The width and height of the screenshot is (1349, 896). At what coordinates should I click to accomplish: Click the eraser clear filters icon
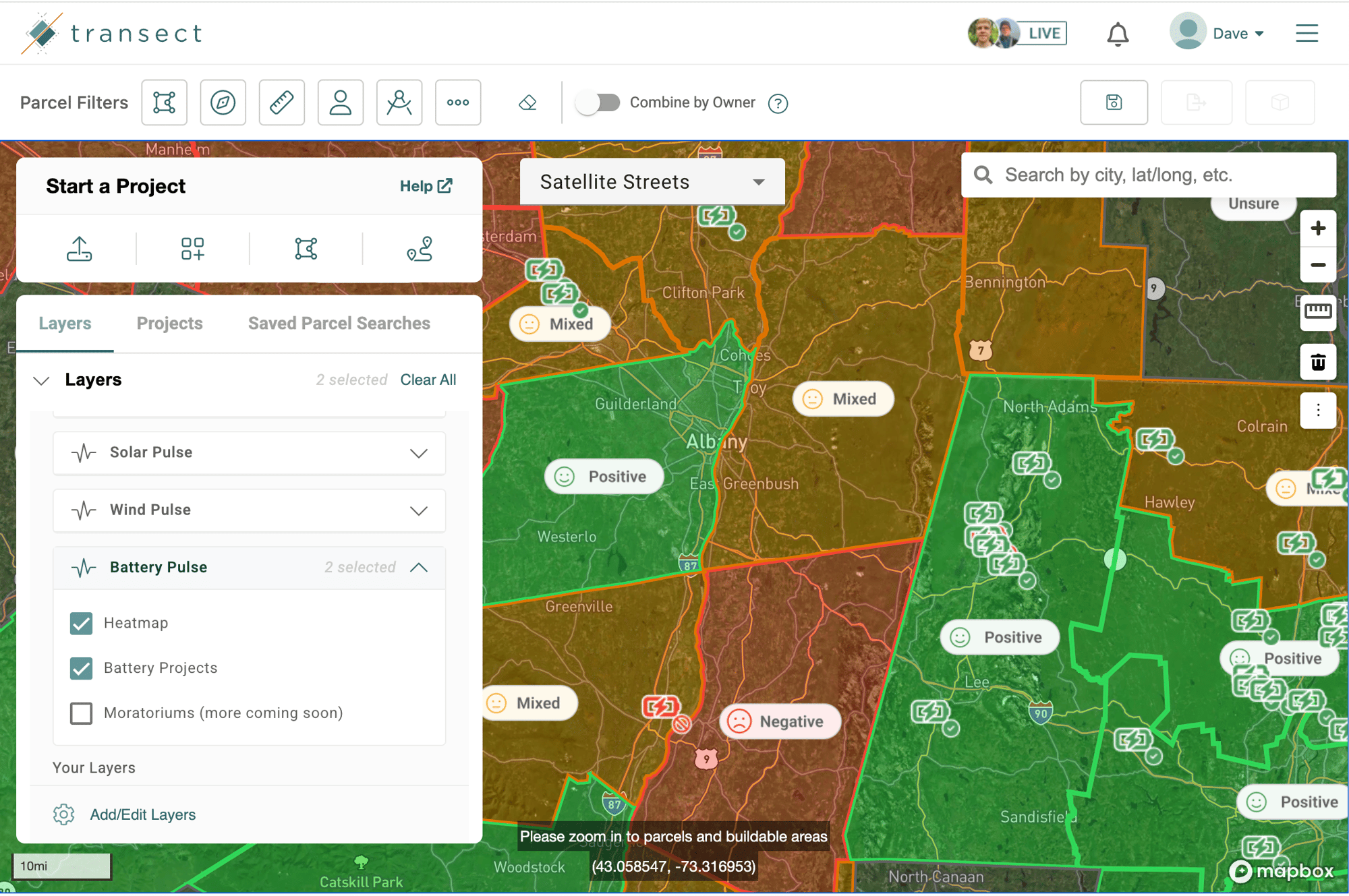coord(527,102)
